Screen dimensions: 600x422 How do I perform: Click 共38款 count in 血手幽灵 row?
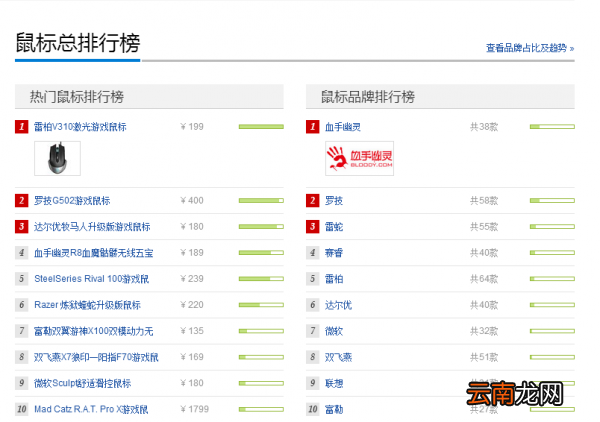click(x=484, y=127)
